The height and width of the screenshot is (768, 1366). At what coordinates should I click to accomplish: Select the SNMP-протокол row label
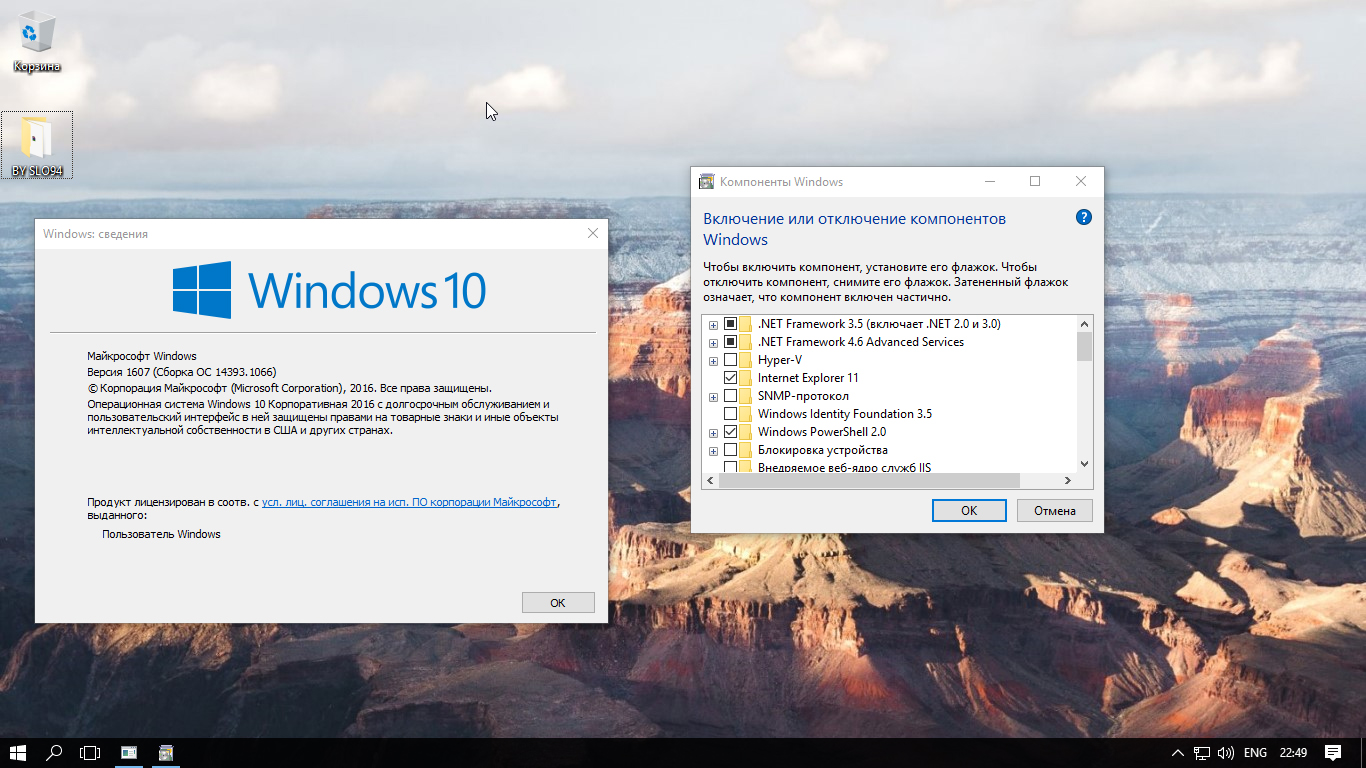point(803,396)
